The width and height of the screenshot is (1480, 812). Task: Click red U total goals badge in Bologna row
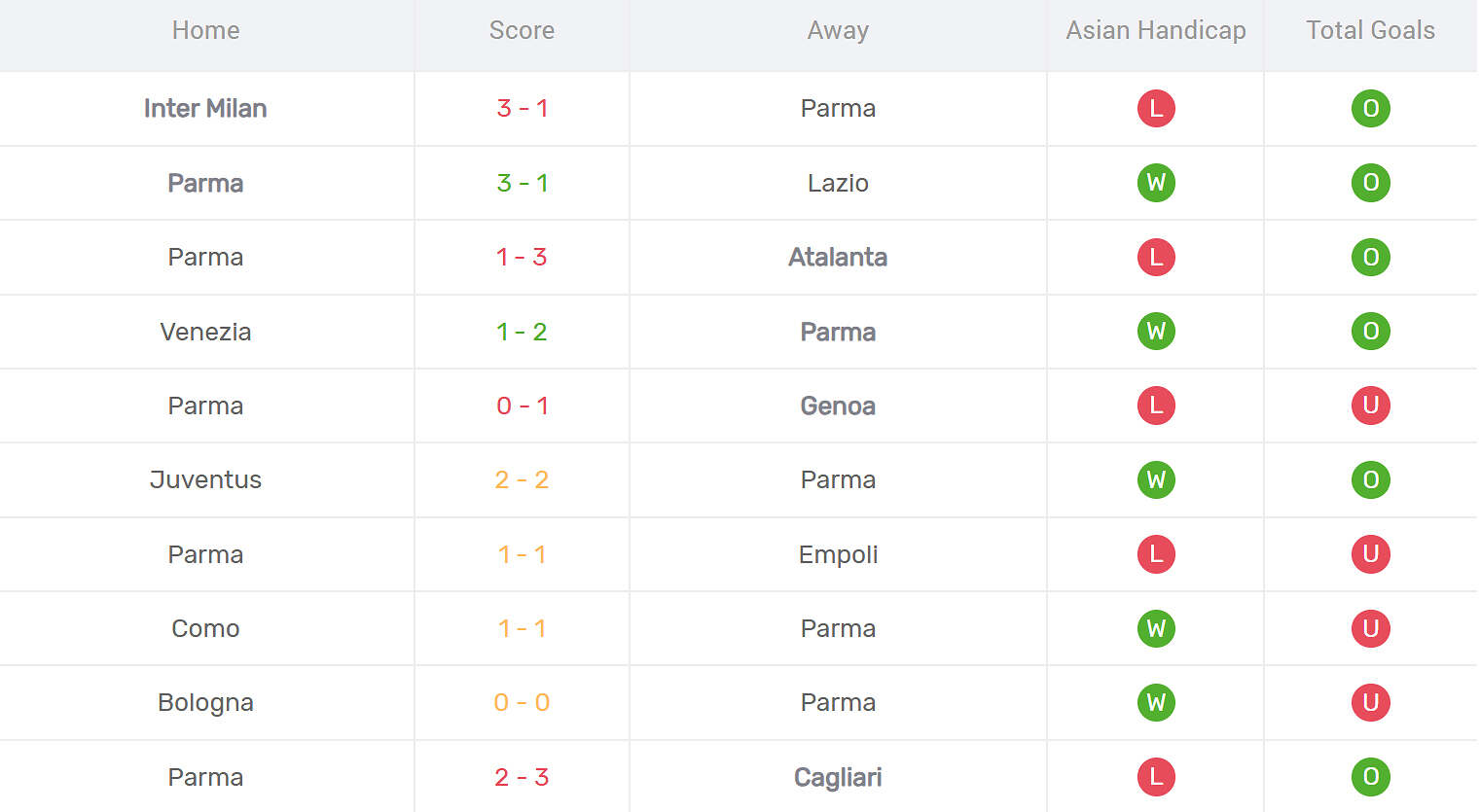(1370, 702)
